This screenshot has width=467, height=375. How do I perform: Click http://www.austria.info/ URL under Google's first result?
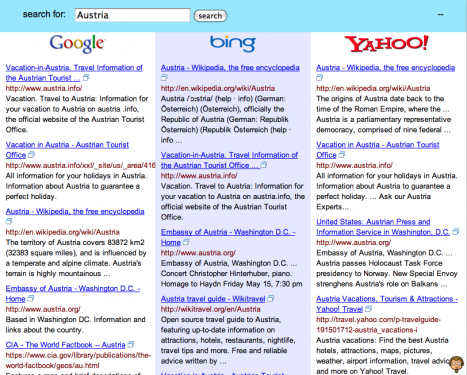(x=44, y=88)
